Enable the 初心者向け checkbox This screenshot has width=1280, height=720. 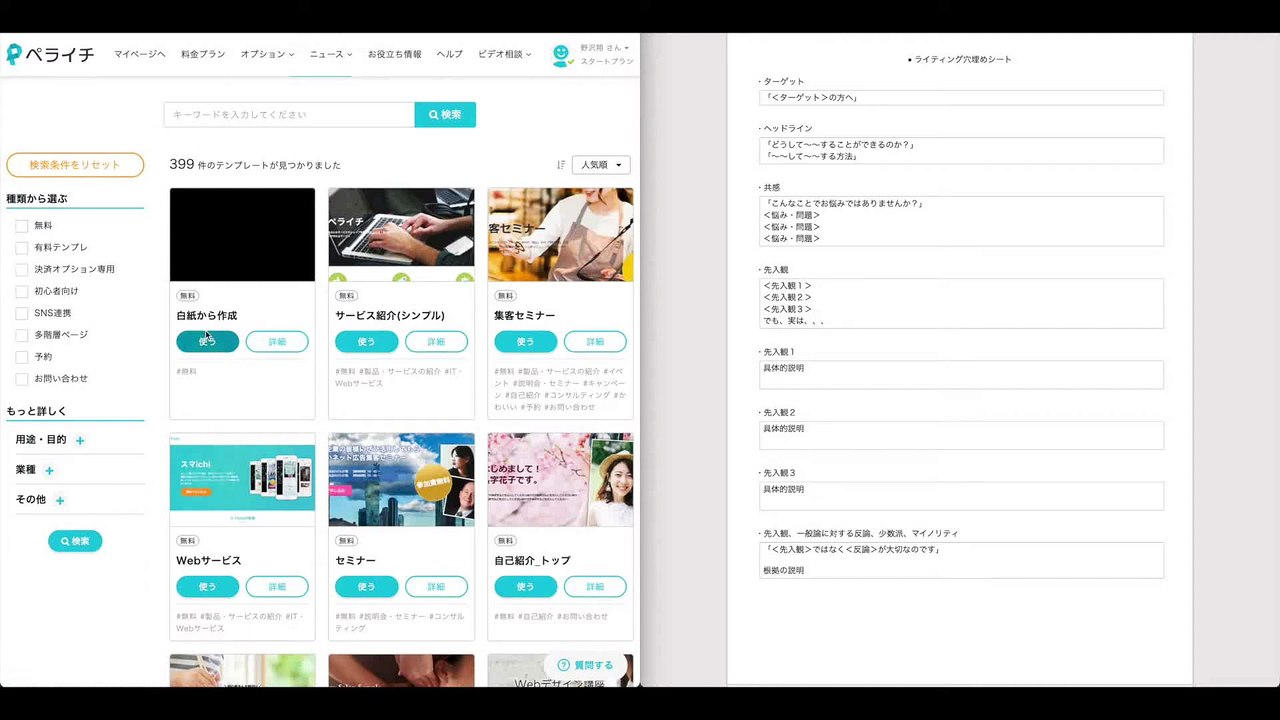click(22, 291)
